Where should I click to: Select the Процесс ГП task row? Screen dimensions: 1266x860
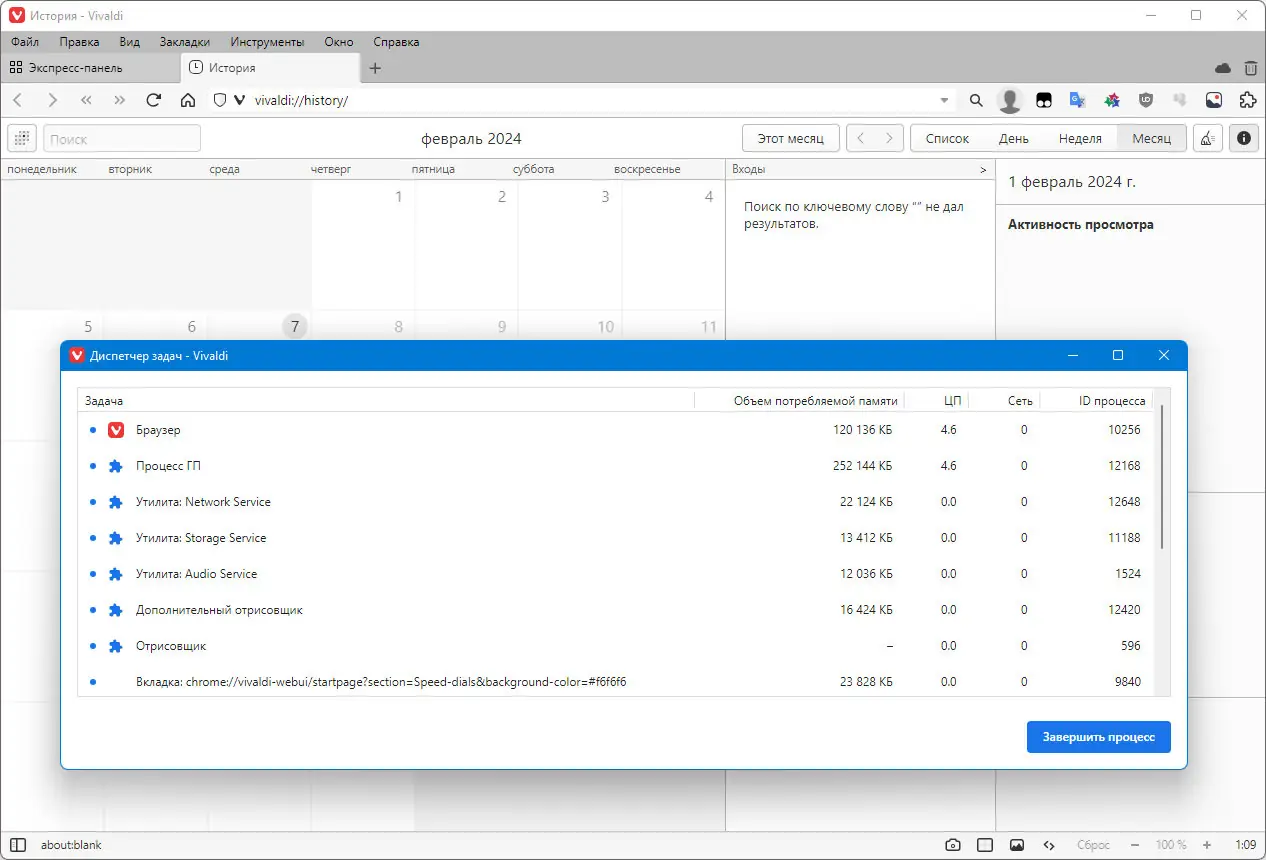click(615, 466)
